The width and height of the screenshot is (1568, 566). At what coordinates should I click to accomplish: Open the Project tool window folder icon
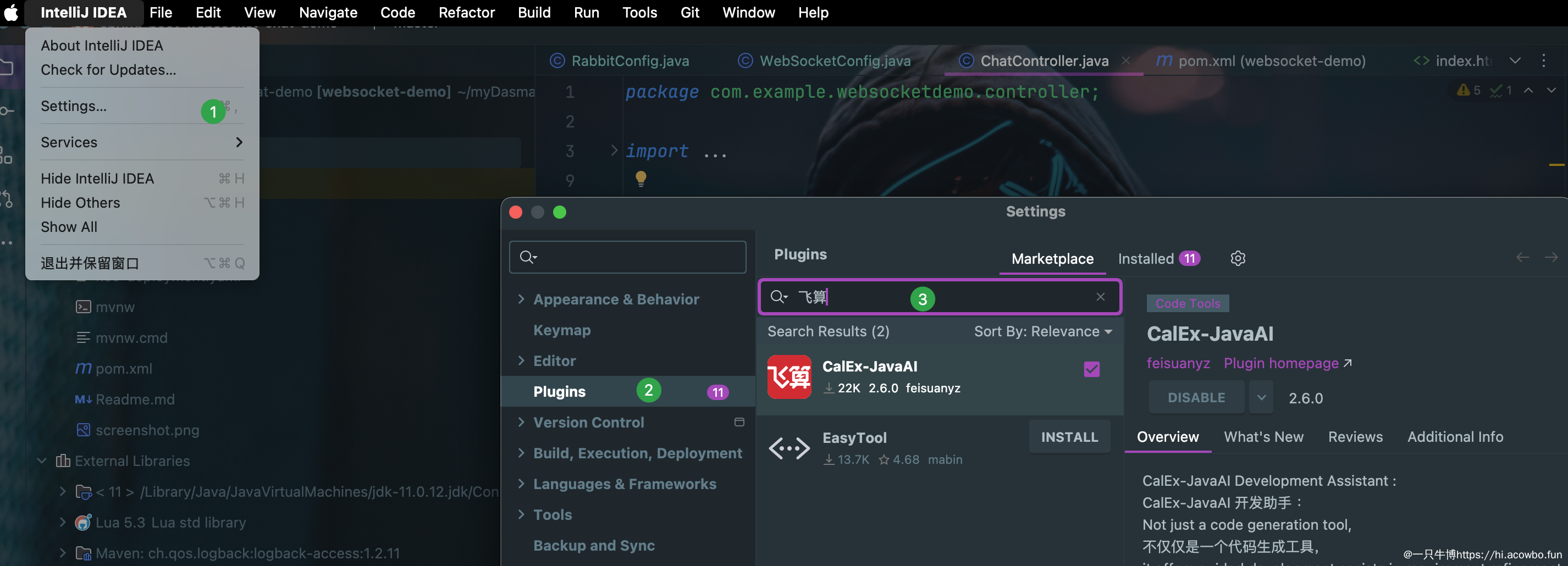(6, 67)
